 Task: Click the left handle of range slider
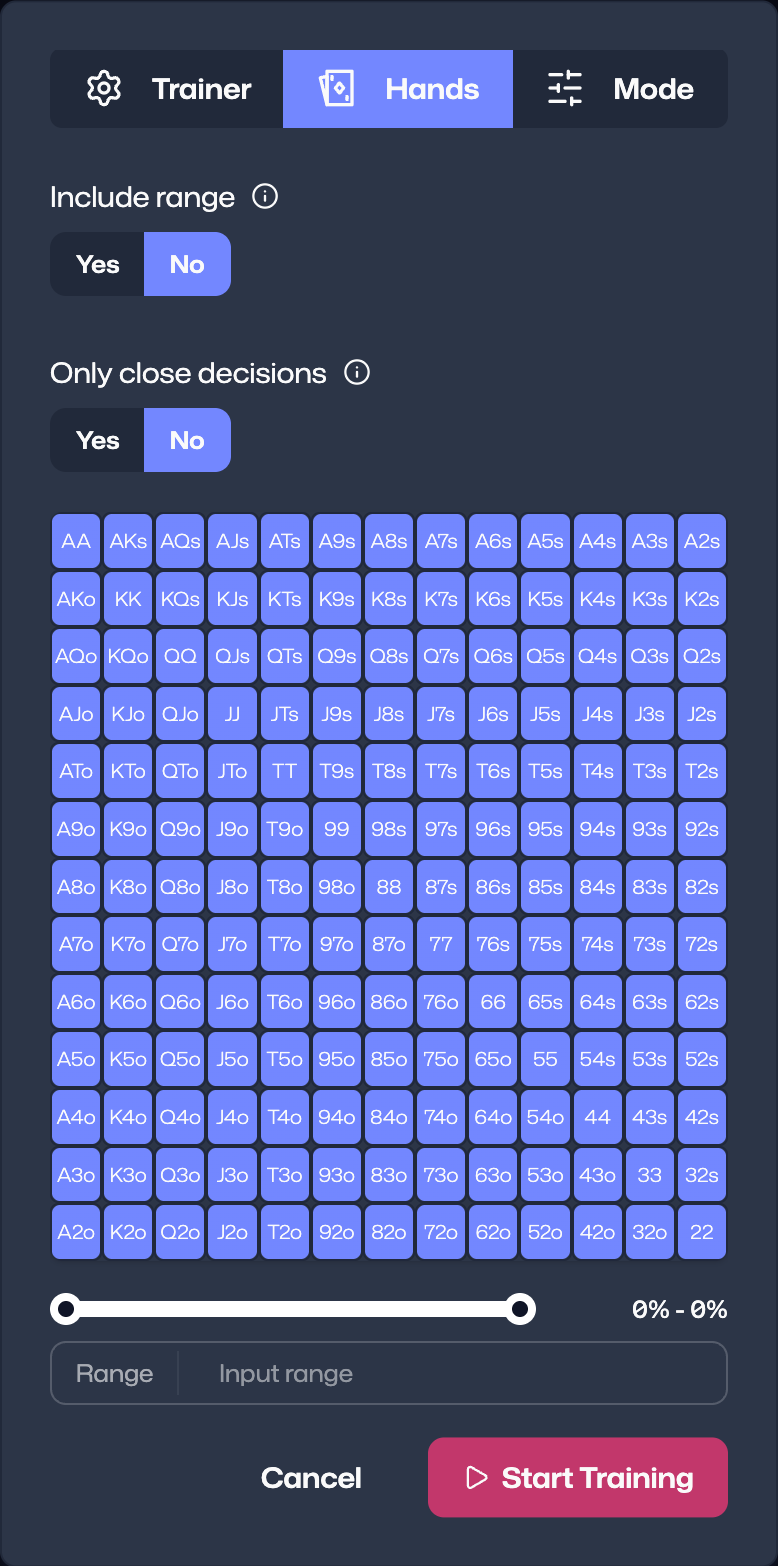coord(66,1309)
